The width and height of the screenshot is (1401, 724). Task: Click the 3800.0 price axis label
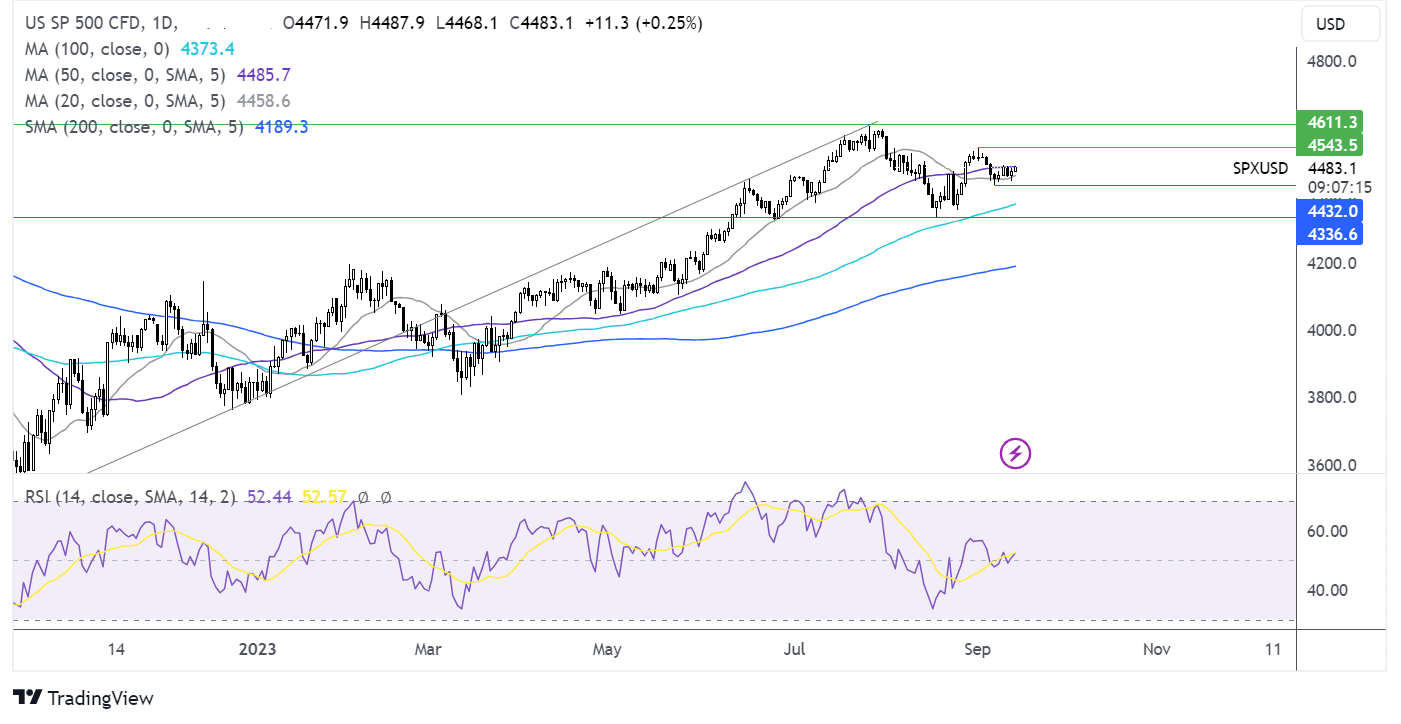pos(1332,397)
